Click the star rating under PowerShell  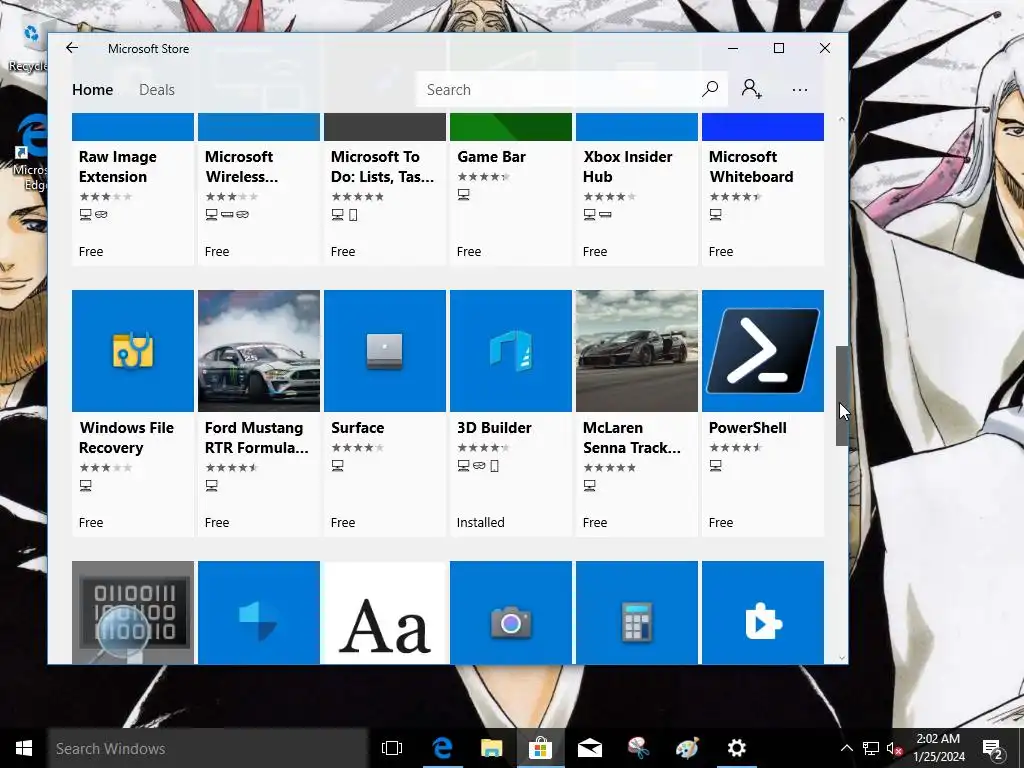(735, 447)
